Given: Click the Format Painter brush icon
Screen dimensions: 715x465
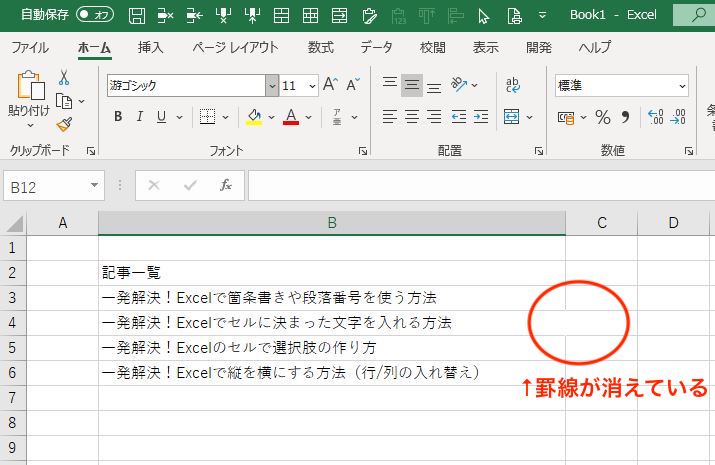Looking at the screenshot, I should coord(64,124).
